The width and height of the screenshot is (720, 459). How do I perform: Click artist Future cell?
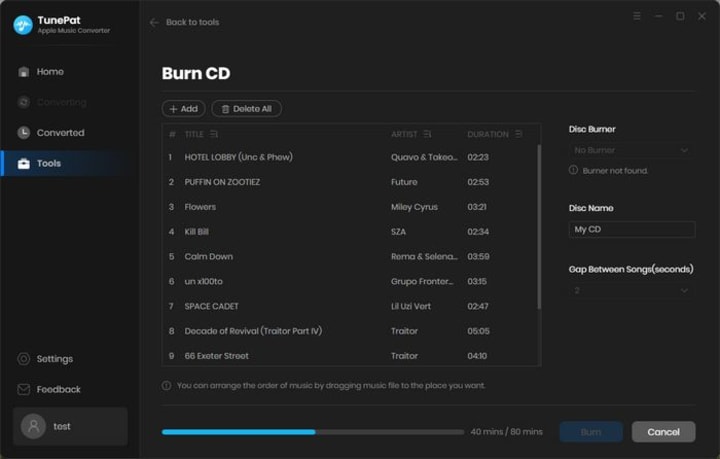click(x=404, y=182)
